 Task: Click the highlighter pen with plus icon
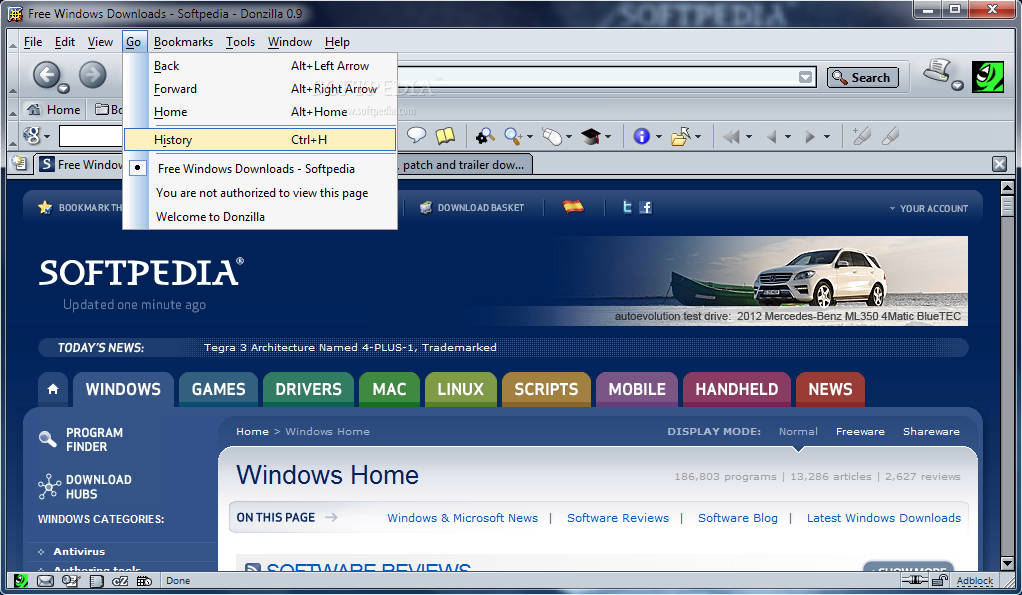tap(861, 136)
